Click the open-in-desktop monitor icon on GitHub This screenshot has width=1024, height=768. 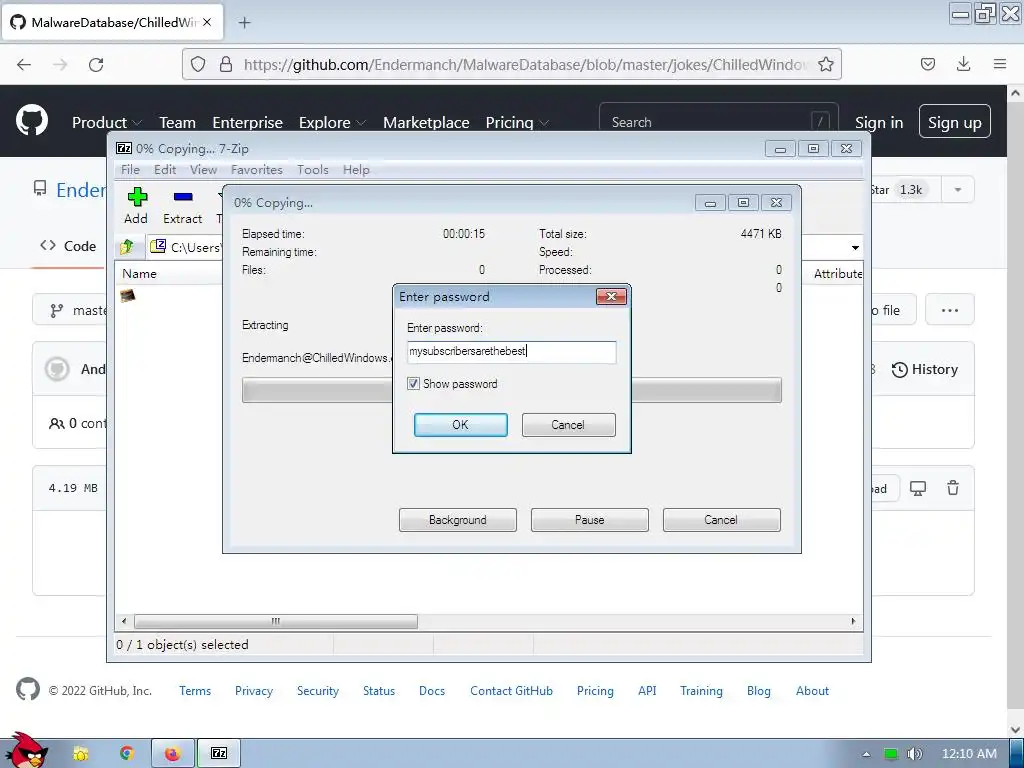tap(918, 488)
